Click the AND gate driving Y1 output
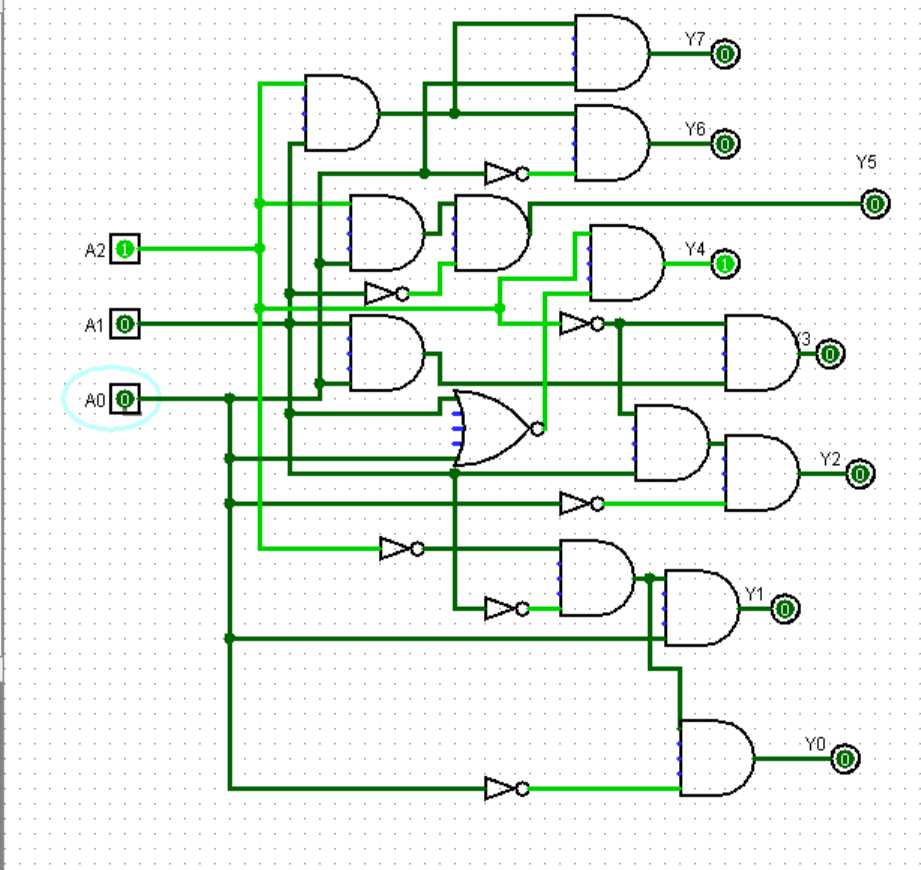 click(701, 608)
